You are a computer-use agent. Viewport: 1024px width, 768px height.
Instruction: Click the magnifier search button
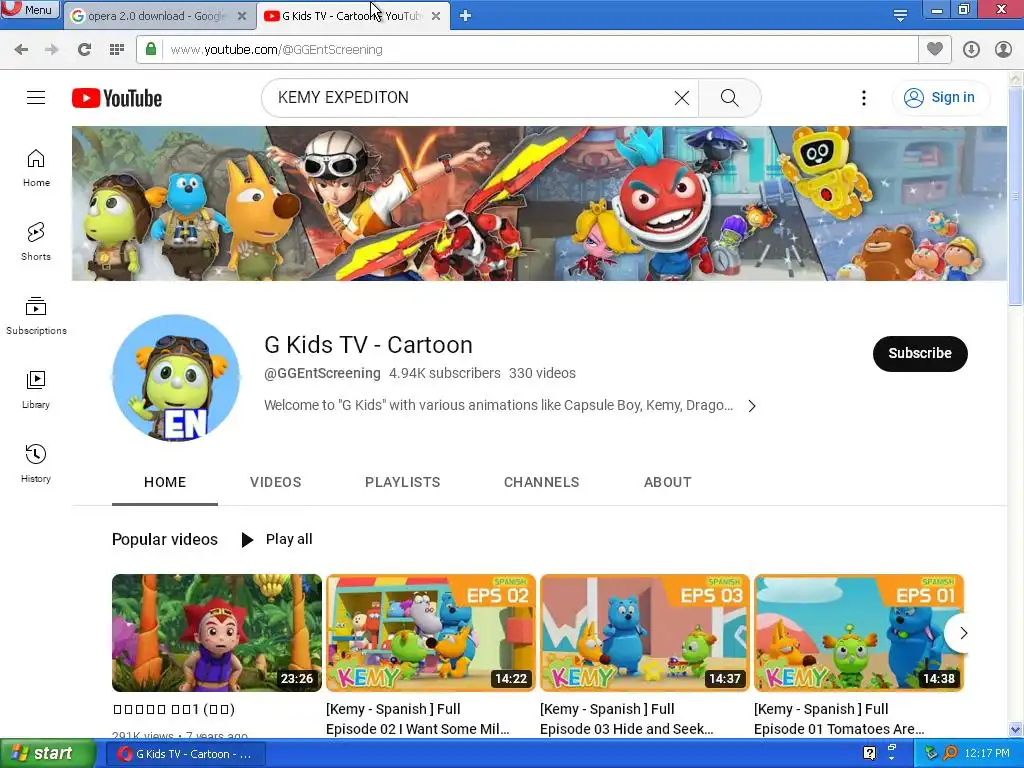click(729, 98)
